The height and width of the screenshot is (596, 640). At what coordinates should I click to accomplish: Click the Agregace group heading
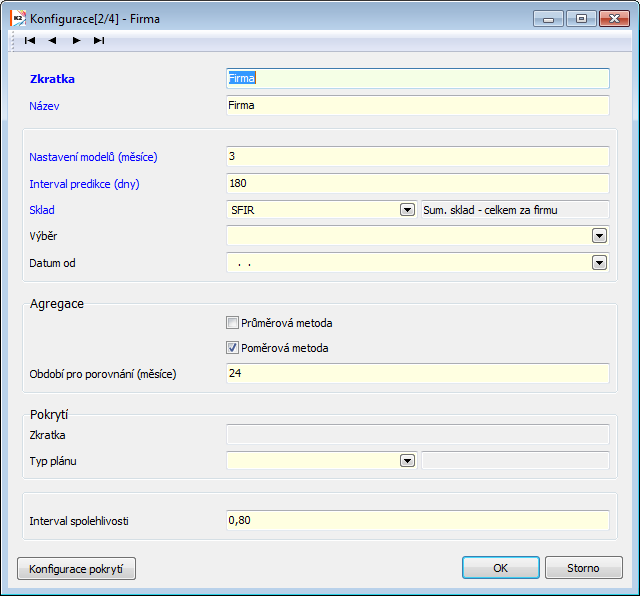57,304
